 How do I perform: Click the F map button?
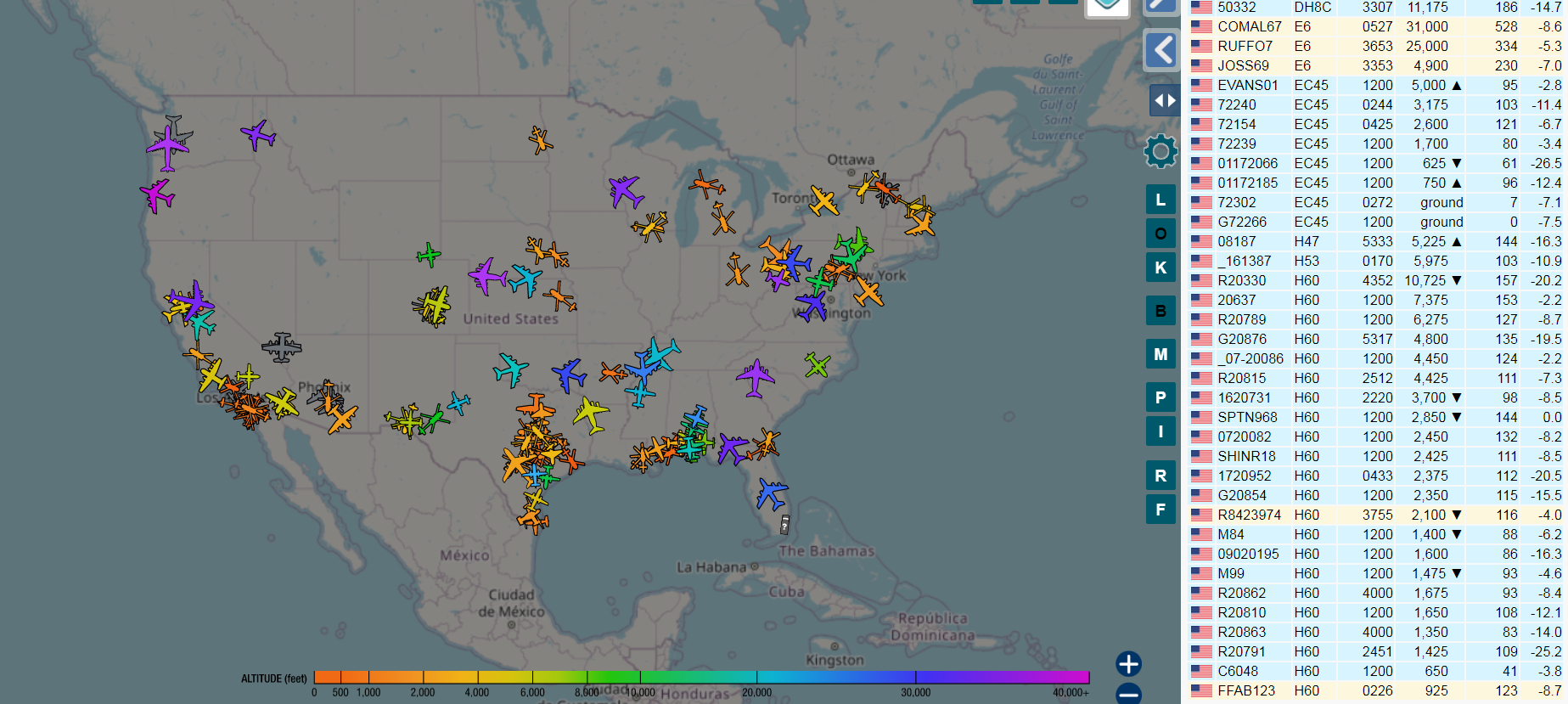pos(1161,510)
